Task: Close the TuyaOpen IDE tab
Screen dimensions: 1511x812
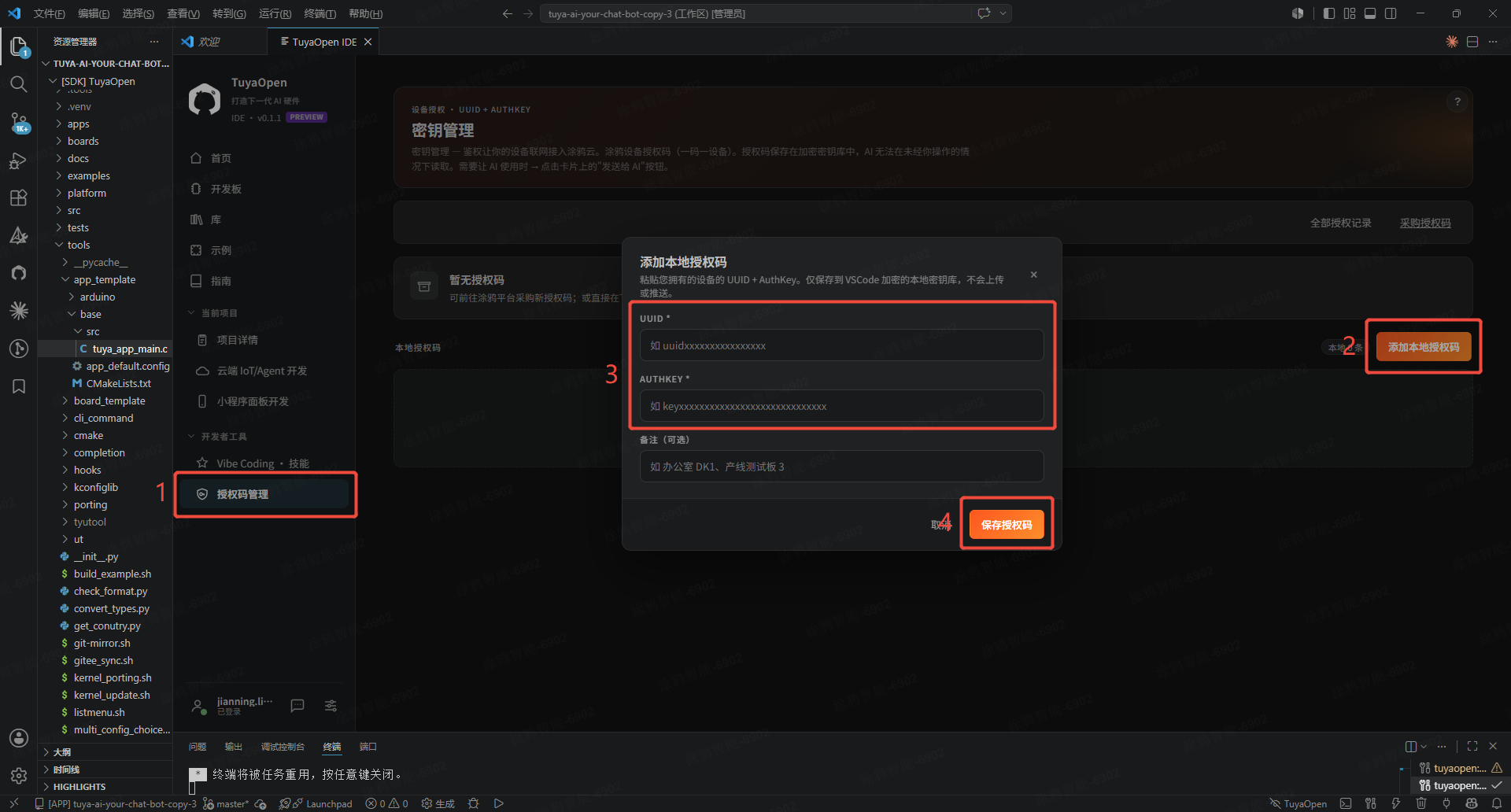Action: (368, 42)
